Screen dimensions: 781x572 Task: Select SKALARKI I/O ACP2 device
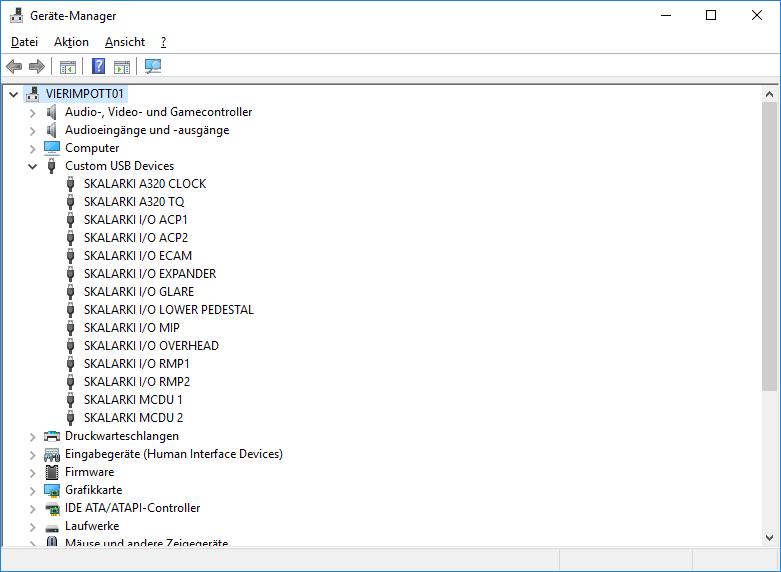(x=136, y=238)
